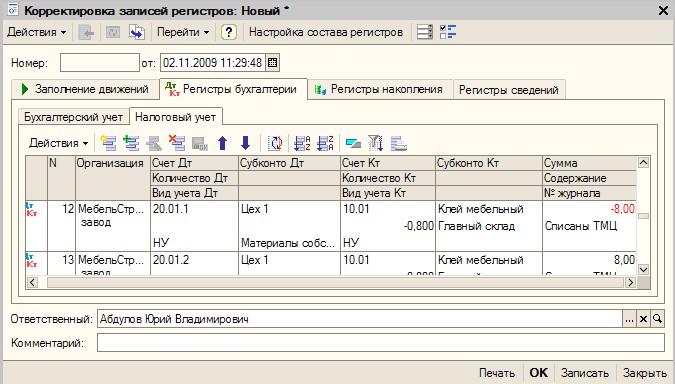Image resolution: width=675 pixels, height=384 pixels.
Task: Click the refresh list icon
Action: coord(275,143)
